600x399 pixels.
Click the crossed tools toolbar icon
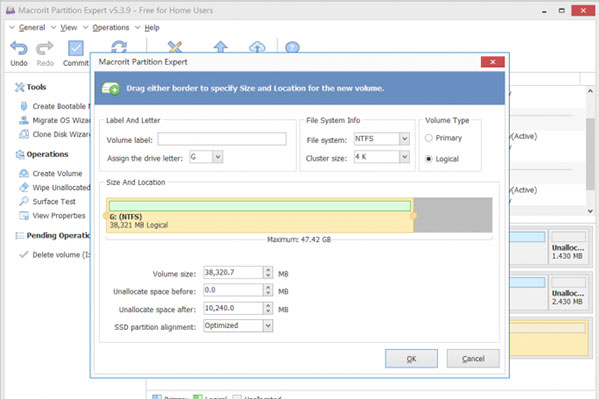coord(175,47)
